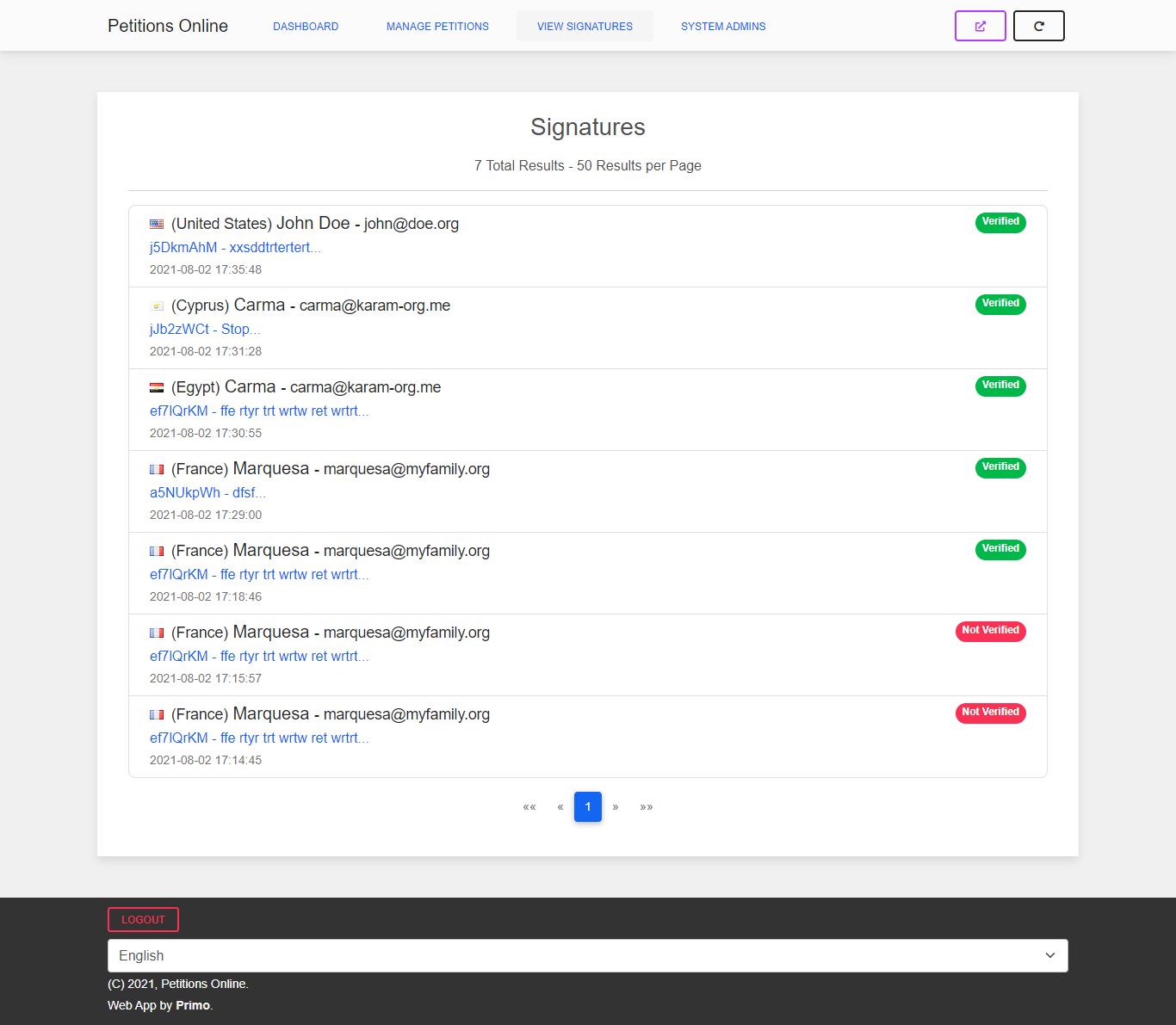This screenshot has height=1025, width=1176.
Task: Jump to first page with double-left arrows
Action: (529, 807)
